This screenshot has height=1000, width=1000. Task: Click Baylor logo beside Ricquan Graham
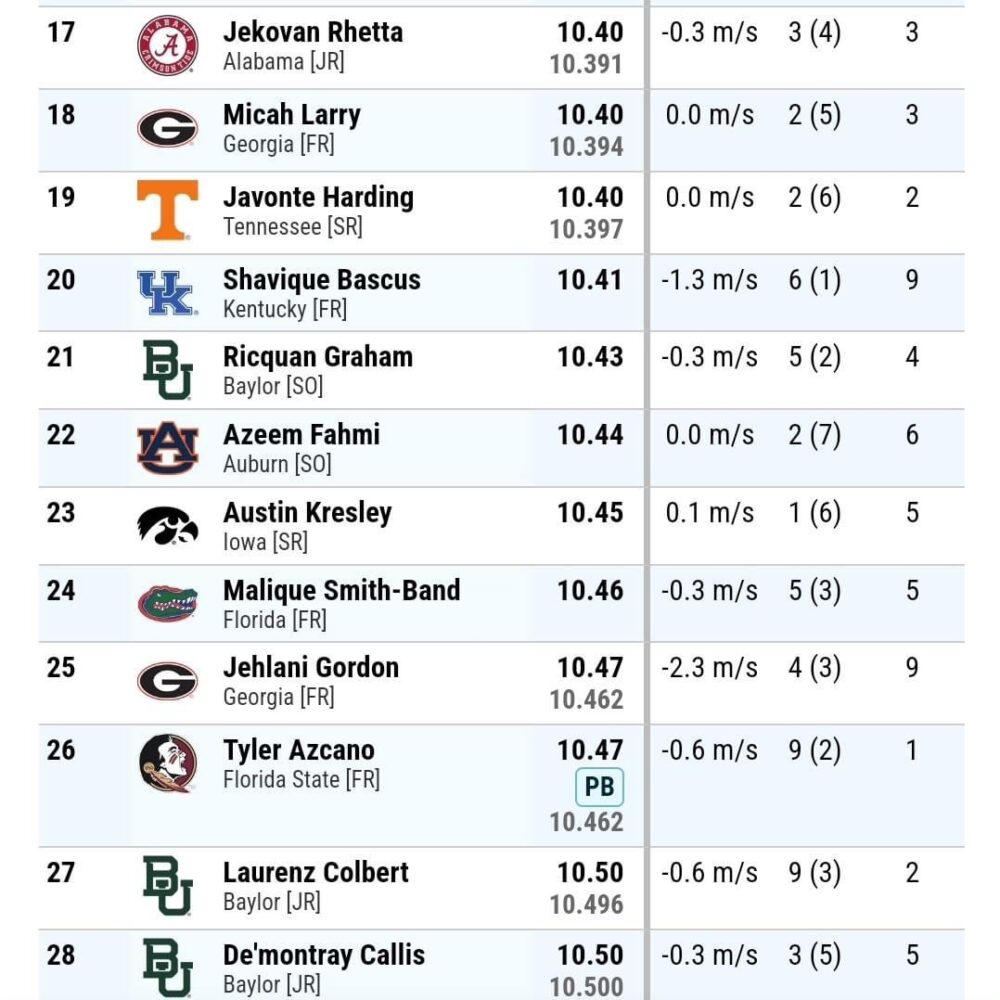click(168, 370)
